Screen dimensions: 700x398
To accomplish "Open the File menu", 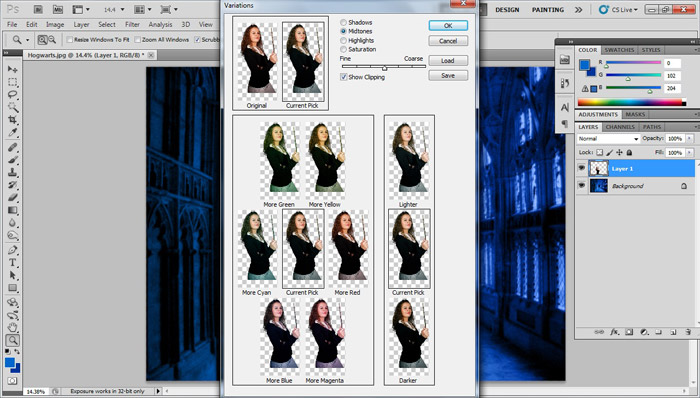I will tap(12, 25).
